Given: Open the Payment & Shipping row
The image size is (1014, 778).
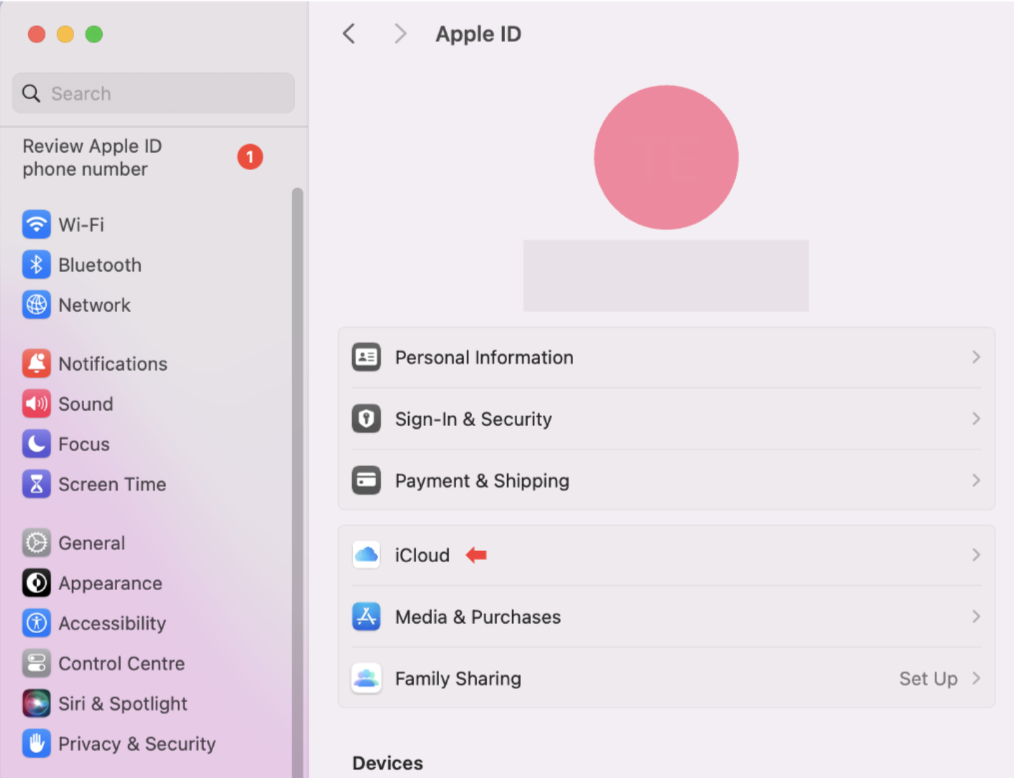Looking at the screenshot, I should (666, 481).
